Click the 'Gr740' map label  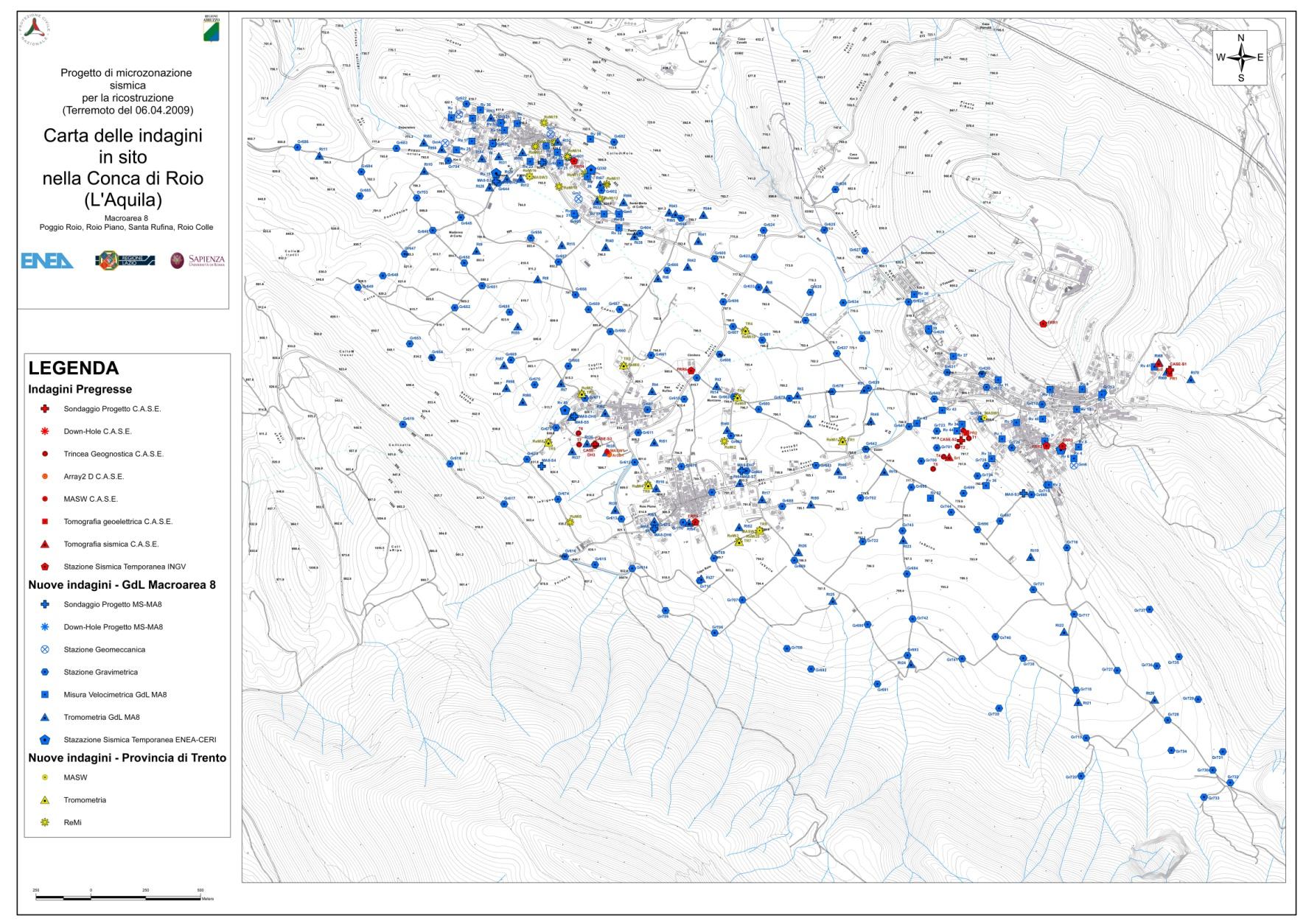pyautogui.click(x=1005, y=637)
